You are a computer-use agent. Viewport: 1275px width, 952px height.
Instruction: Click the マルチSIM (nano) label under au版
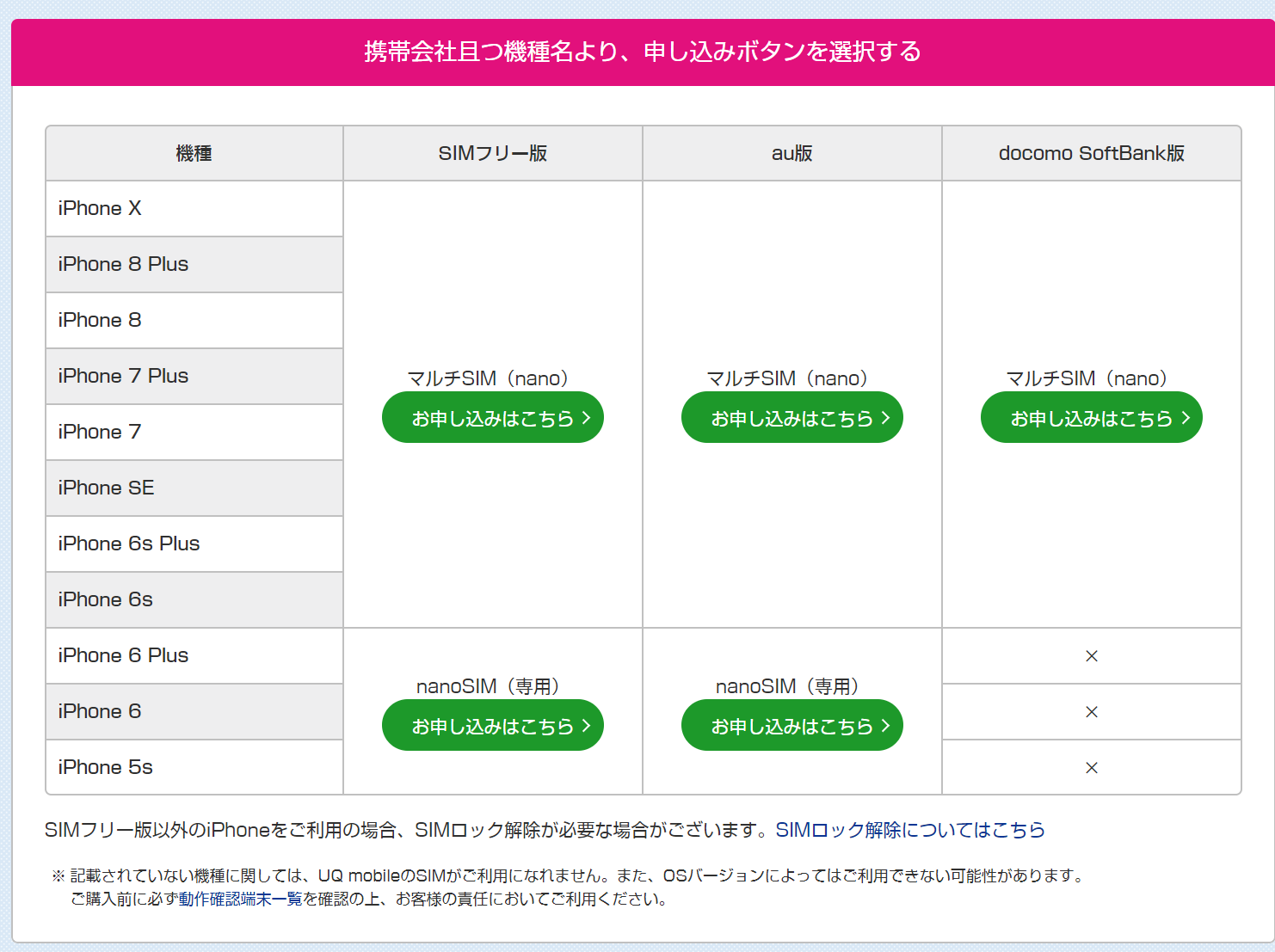[x=787, y=378]
